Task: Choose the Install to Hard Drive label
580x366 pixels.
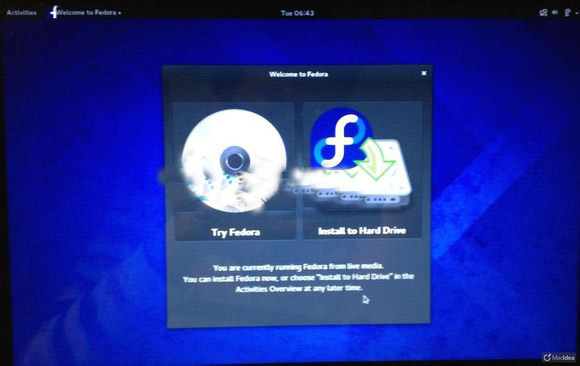Action: click(x=362, y=231)
